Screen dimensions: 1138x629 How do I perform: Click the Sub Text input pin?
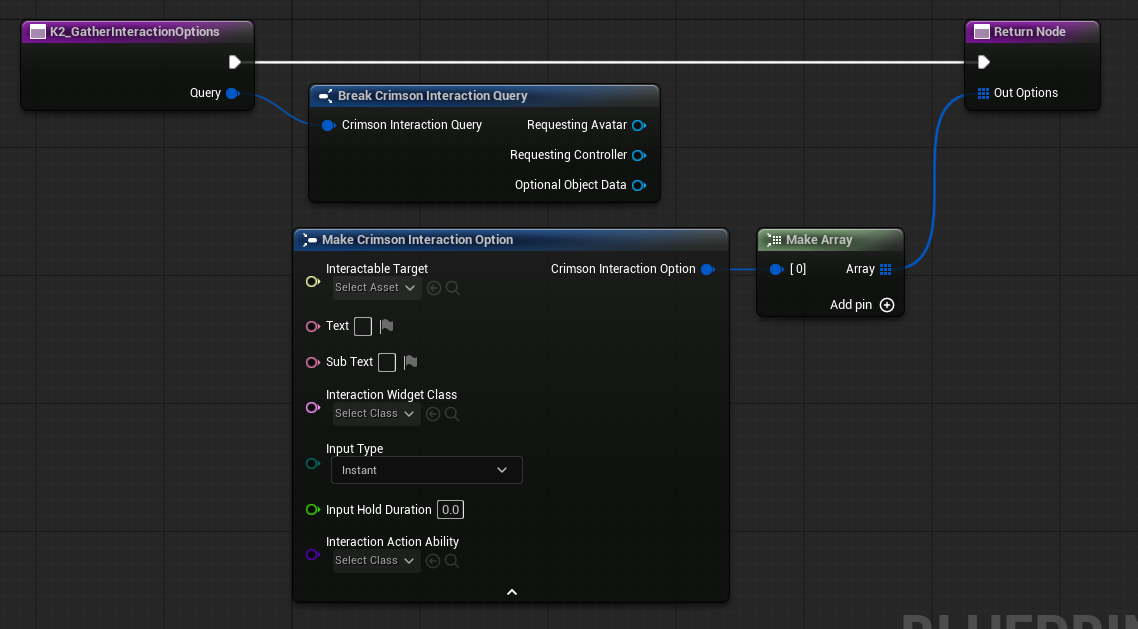point(313,362)
